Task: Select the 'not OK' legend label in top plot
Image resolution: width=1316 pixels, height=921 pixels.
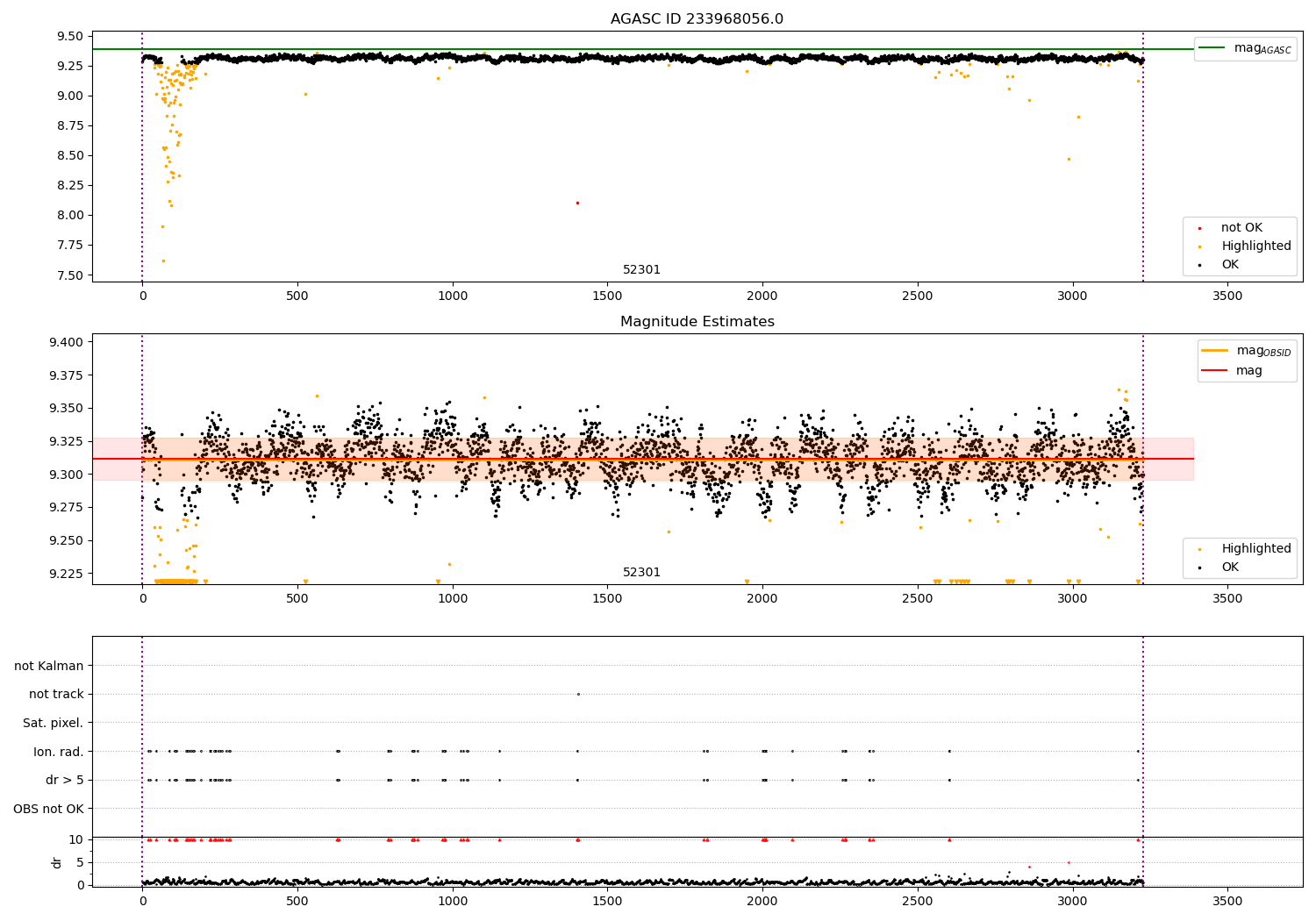Action: point(1241,228)
